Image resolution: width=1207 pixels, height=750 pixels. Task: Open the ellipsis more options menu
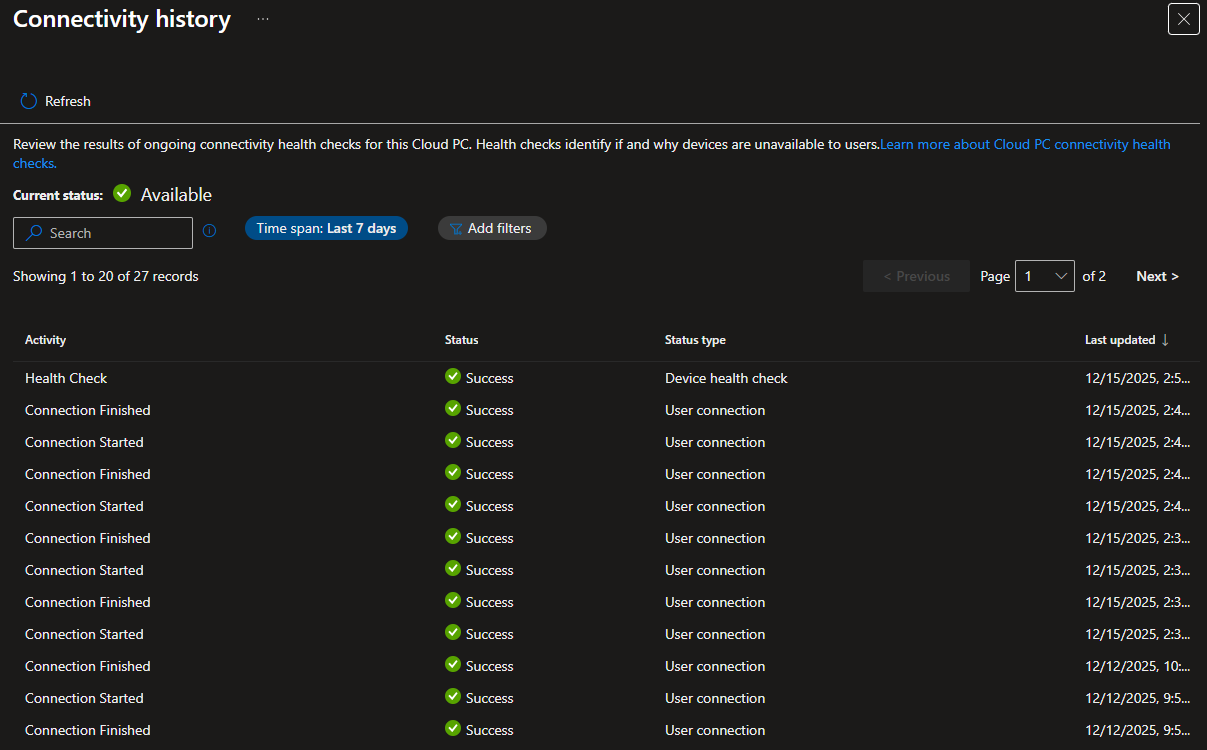[263, 19]
